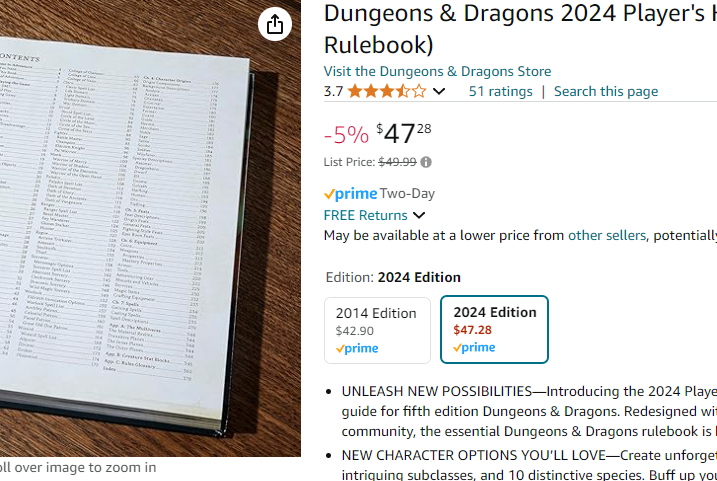Click the List Price info icon
The width and height of the screenshot is (717, 481).
point(426,162)
